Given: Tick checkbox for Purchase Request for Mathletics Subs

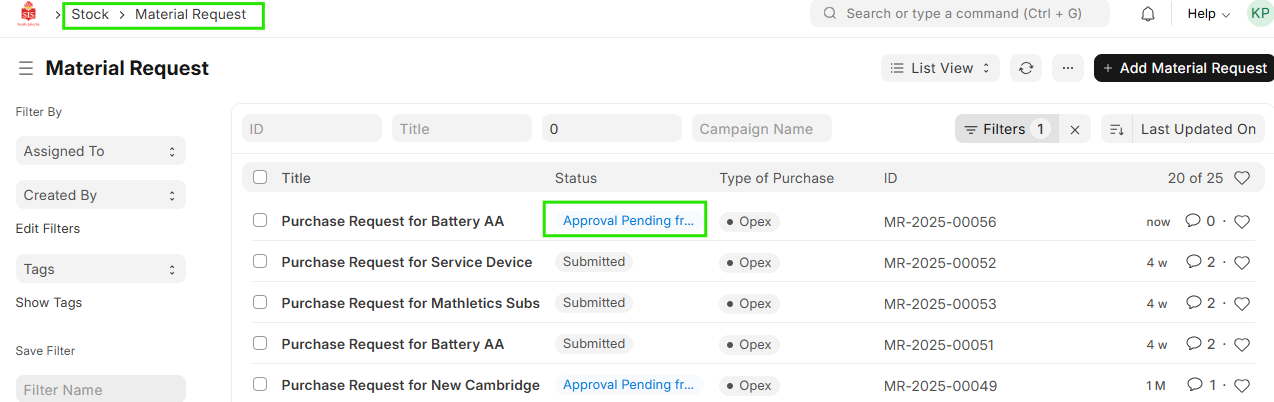Looking at the screenshot, I should (x=260, y=303).
